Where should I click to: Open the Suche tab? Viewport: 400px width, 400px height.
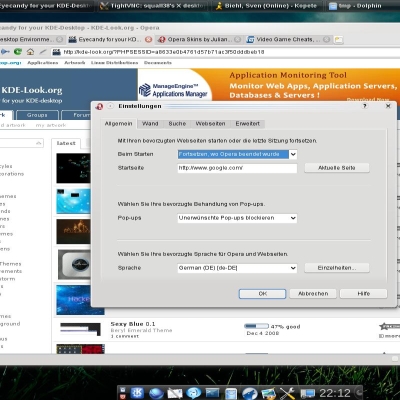click(177, 124)
